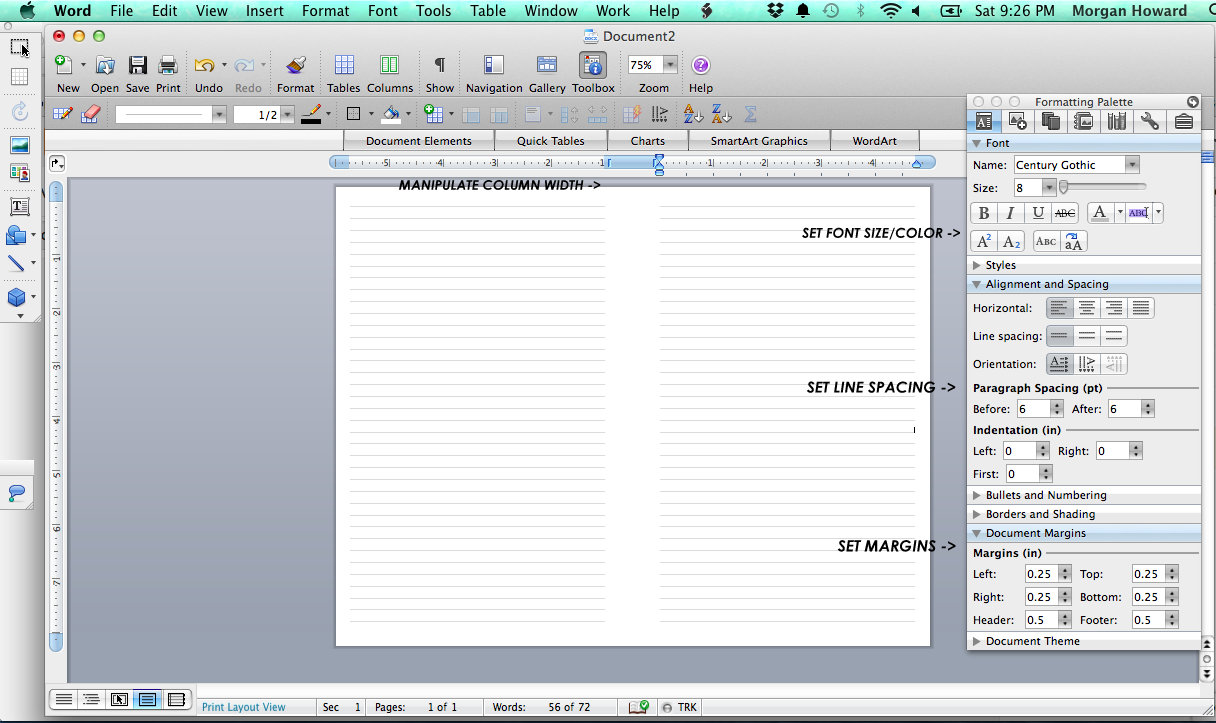Switch to Document Elements tab
Screen dimensions: 1216x723
419,141
